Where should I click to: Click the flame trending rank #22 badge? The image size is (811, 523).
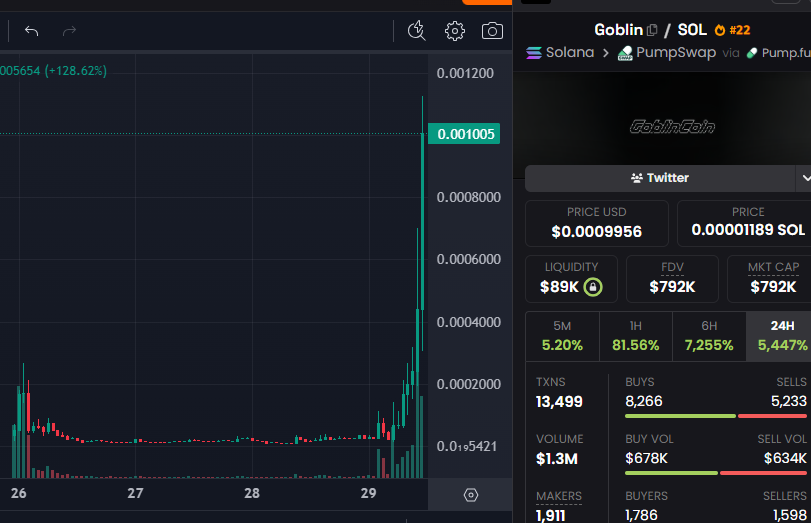tap(732, 30)
